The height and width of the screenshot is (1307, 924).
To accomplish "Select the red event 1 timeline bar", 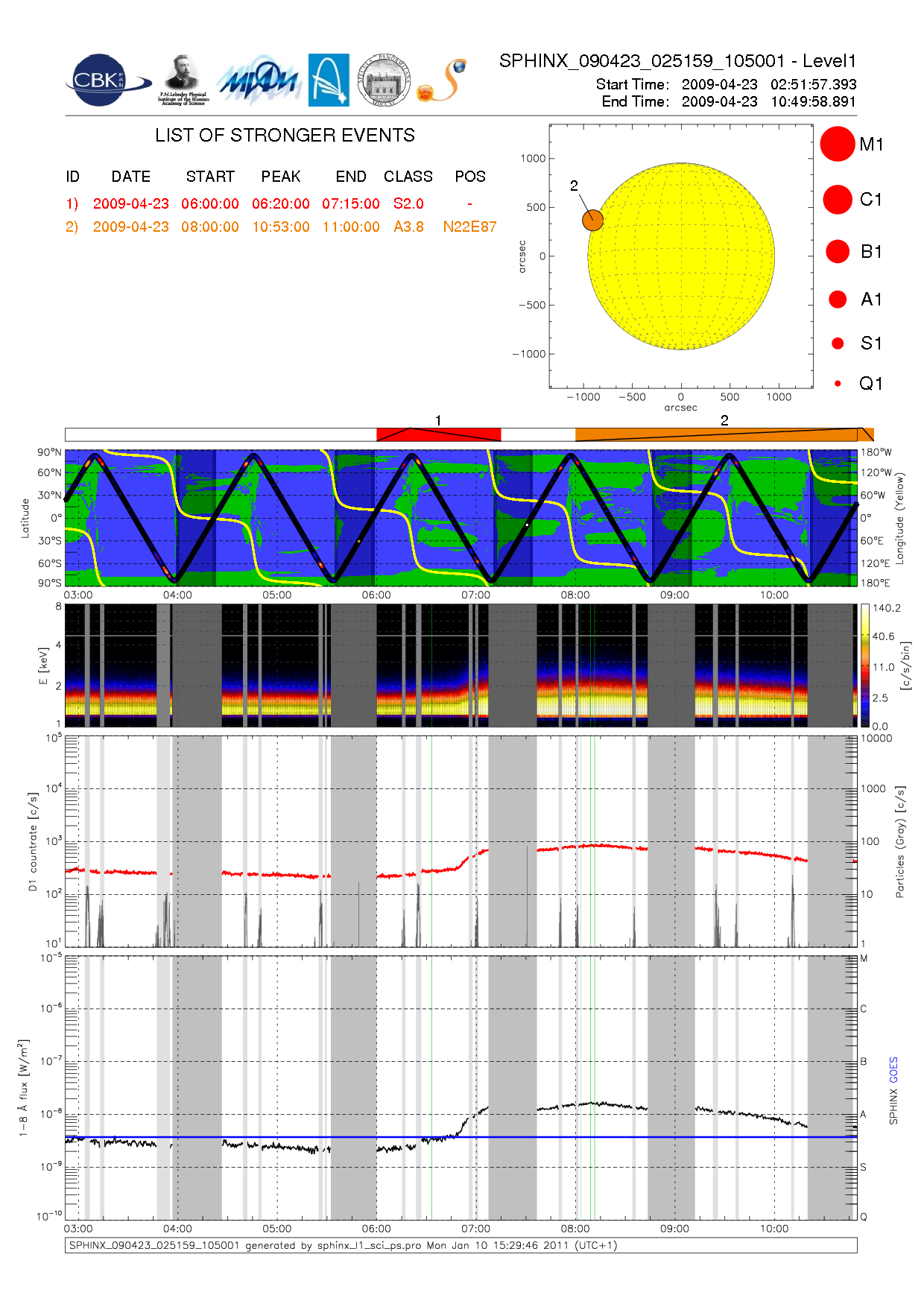I will pos(438,434).
